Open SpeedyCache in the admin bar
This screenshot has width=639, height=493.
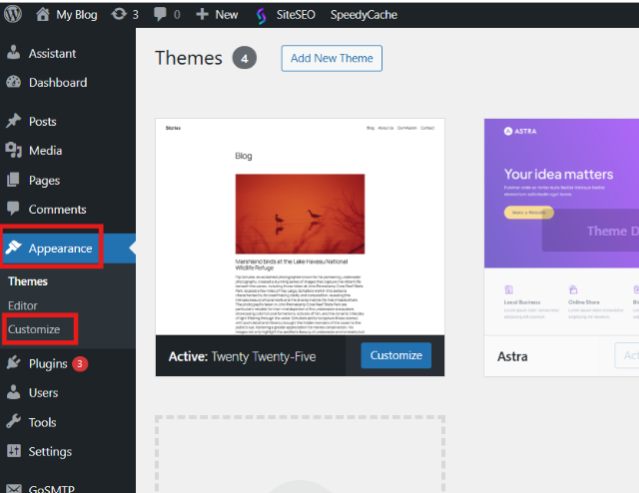coord(364,15)
